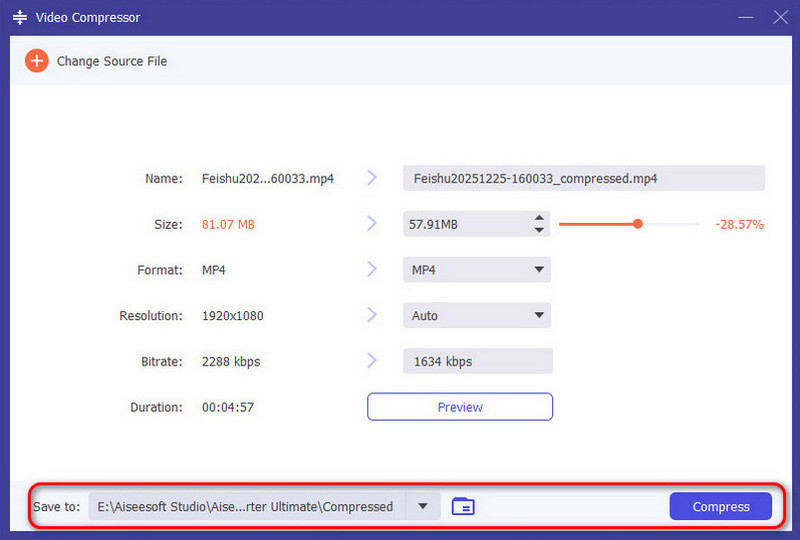800x540 pixels.
Task: Click the arrow chevron in the Name row
Action: coord(372,178)
